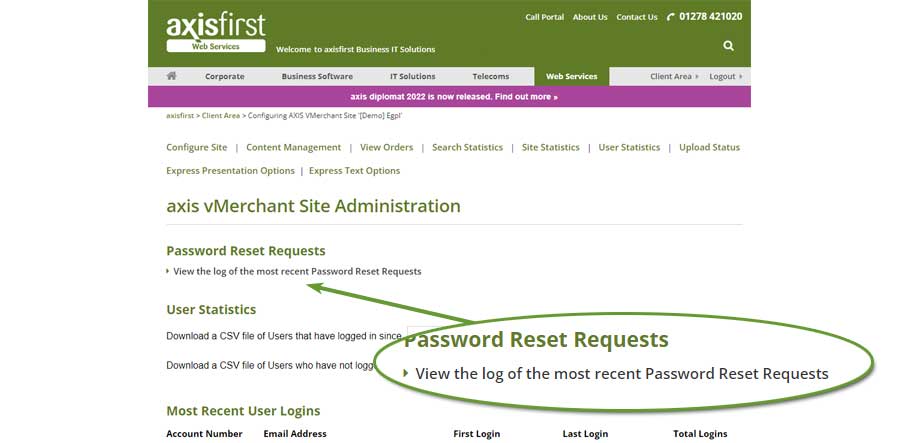Viewport: 900px width, 443px height.
Task: Click 'Download a CSV file of Users that have logged in since'
Action: (284, 336)
